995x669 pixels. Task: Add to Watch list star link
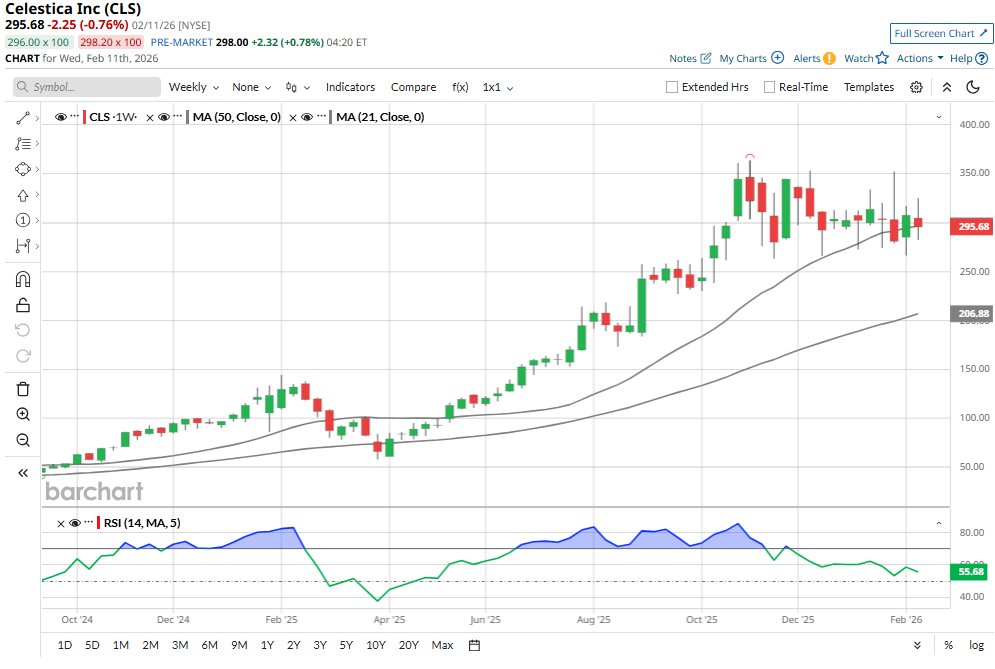point(866,58)
